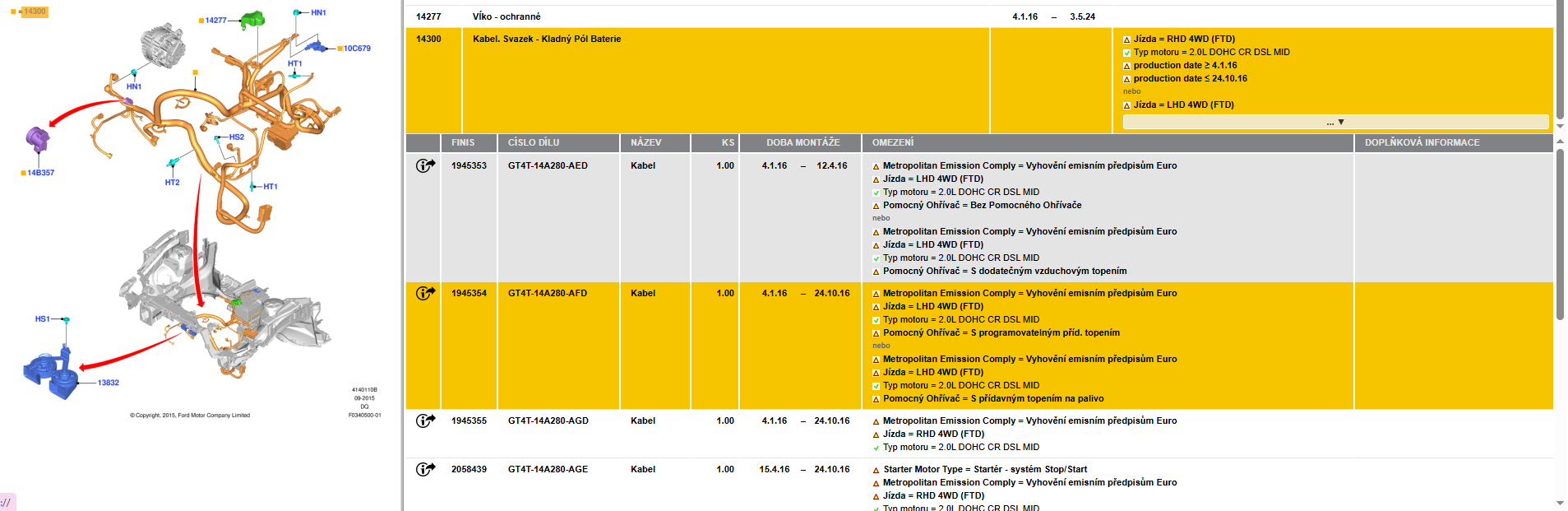The width and height of the screenshot is (1568, 511).
Task: Click the action icon for part 2058439
Action: (x=424, y=469)
